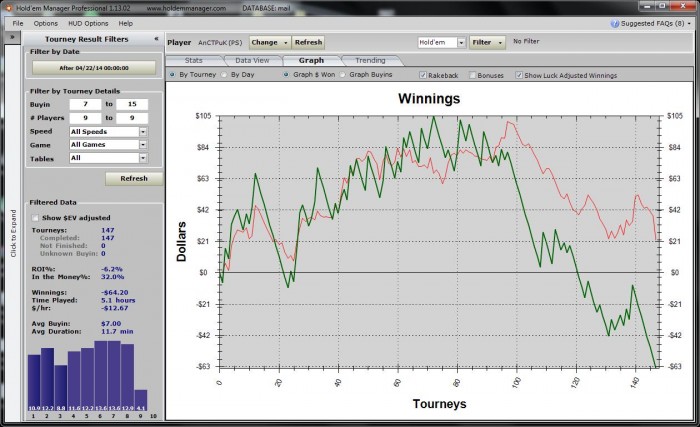Open the HUD Options menu
Screen dimensions: 700x427
click(x=88, y=23)
